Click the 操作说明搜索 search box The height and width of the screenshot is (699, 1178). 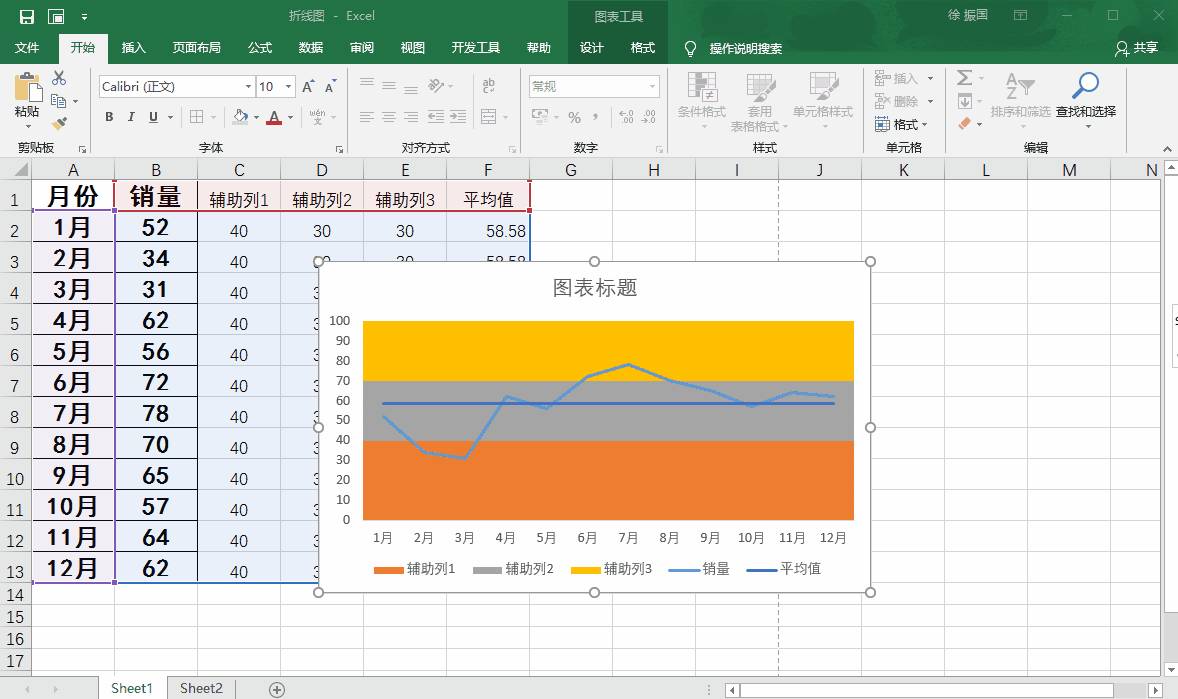coord(746,49)
